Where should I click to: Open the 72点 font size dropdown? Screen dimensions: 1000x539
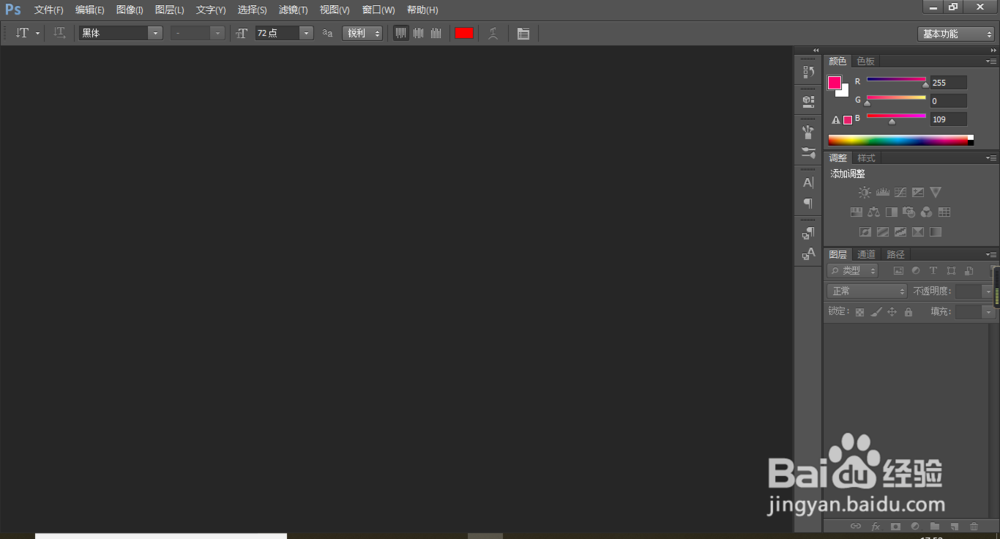pos(306,33)
